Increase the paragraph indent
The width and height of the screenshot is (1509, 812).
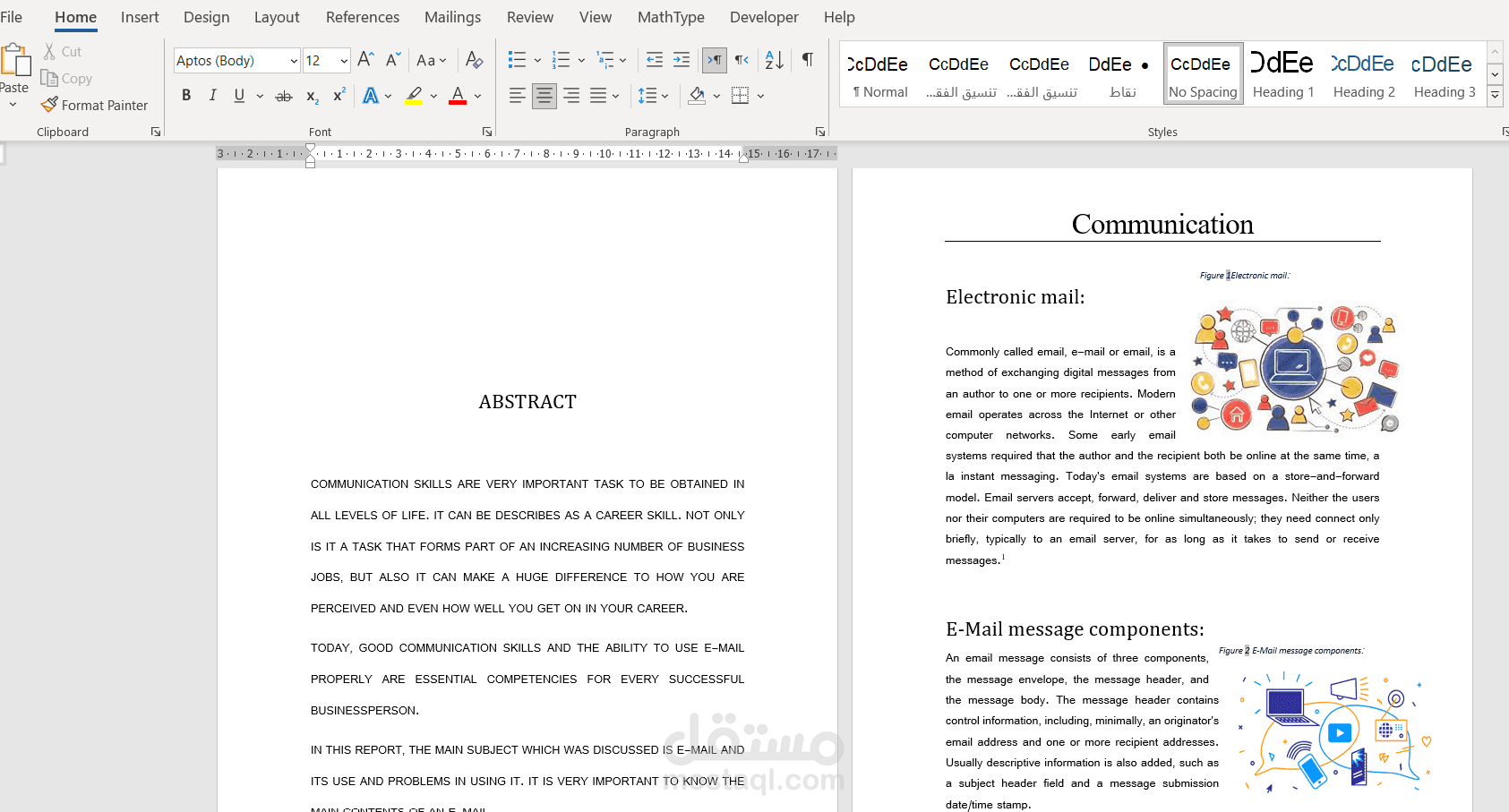[x=682, y=60]
